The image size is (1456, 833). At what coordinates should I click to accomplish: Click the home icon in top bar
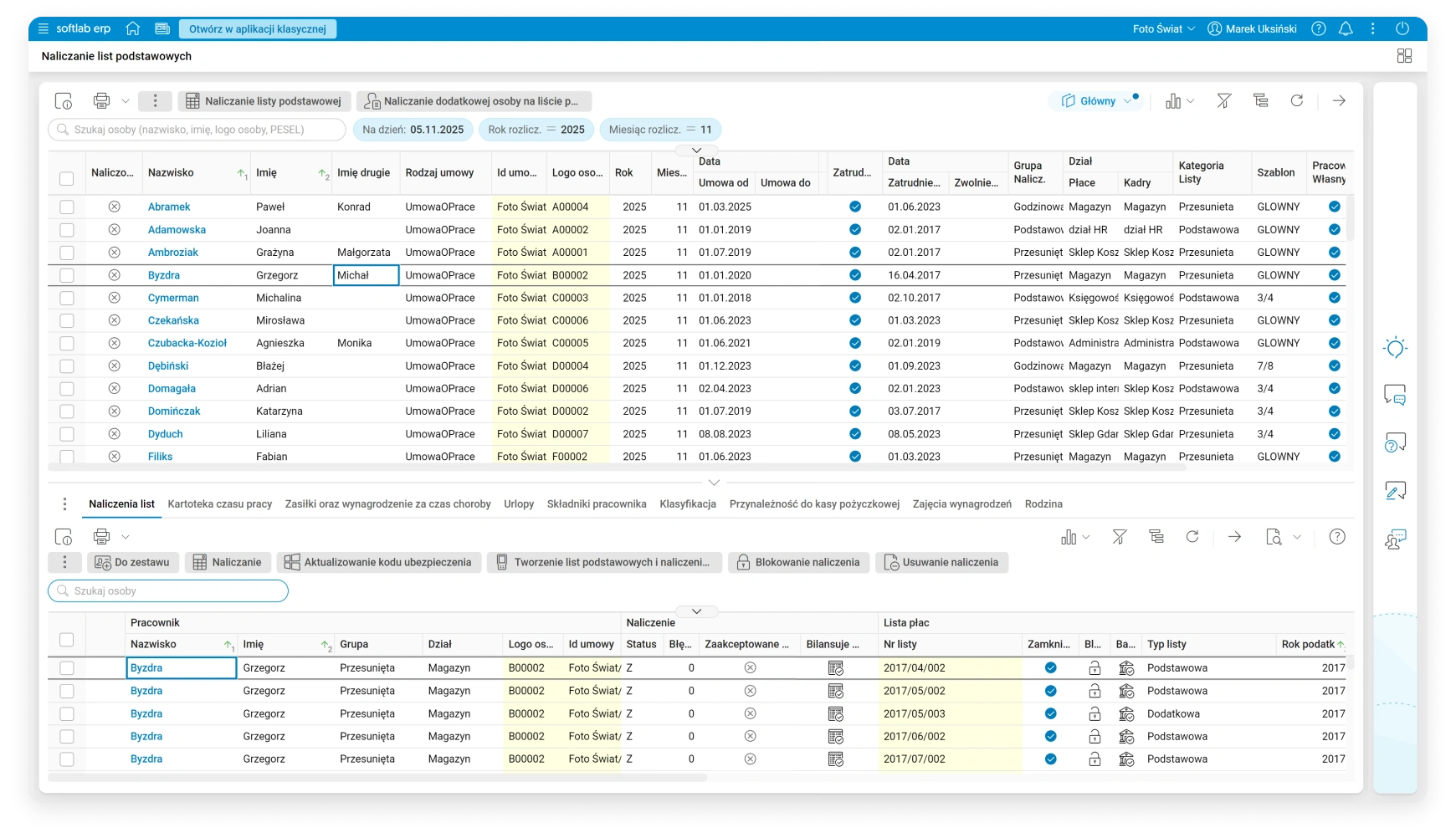coord(132,28)
